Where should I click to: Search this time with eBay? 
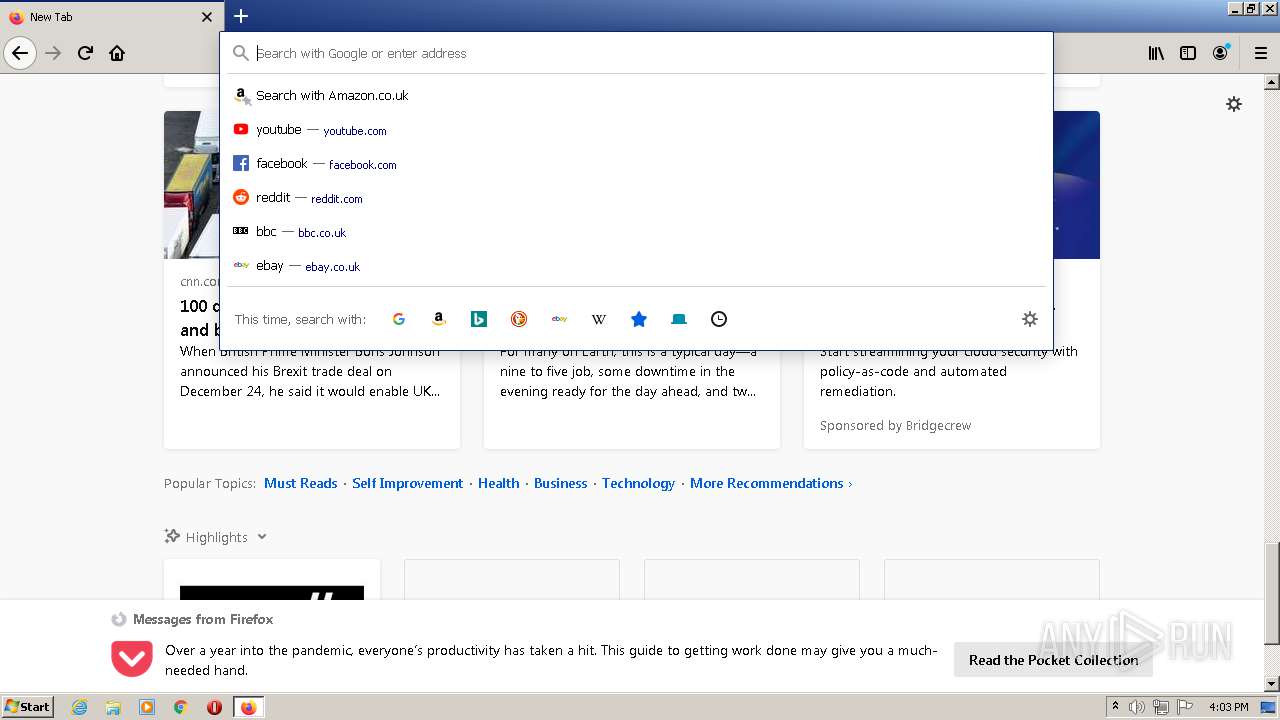pos(559,319)
